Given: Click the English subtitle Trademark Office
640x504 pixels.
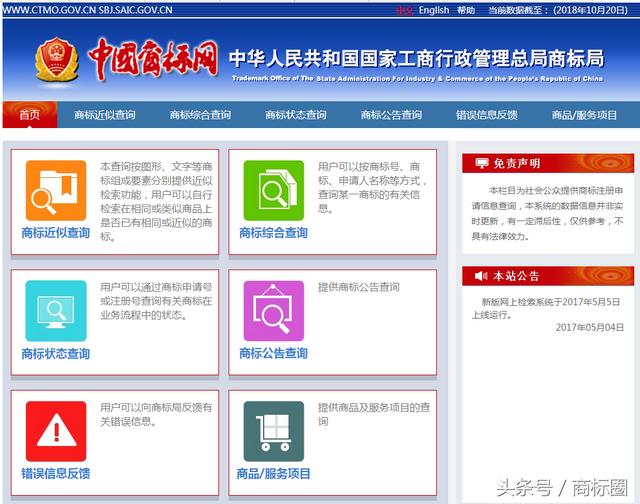Looking at the screenshot, I should (418, 78).
